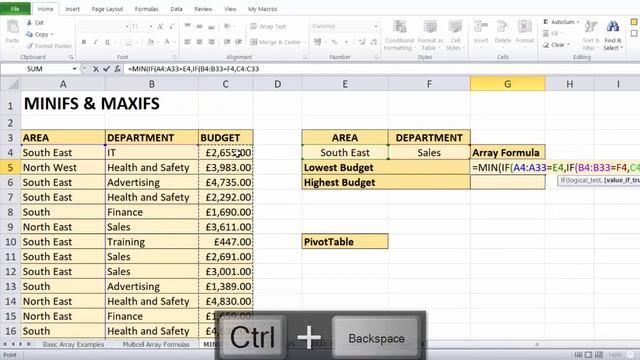Expand the Number group dialog launcher

pos(376,57)
